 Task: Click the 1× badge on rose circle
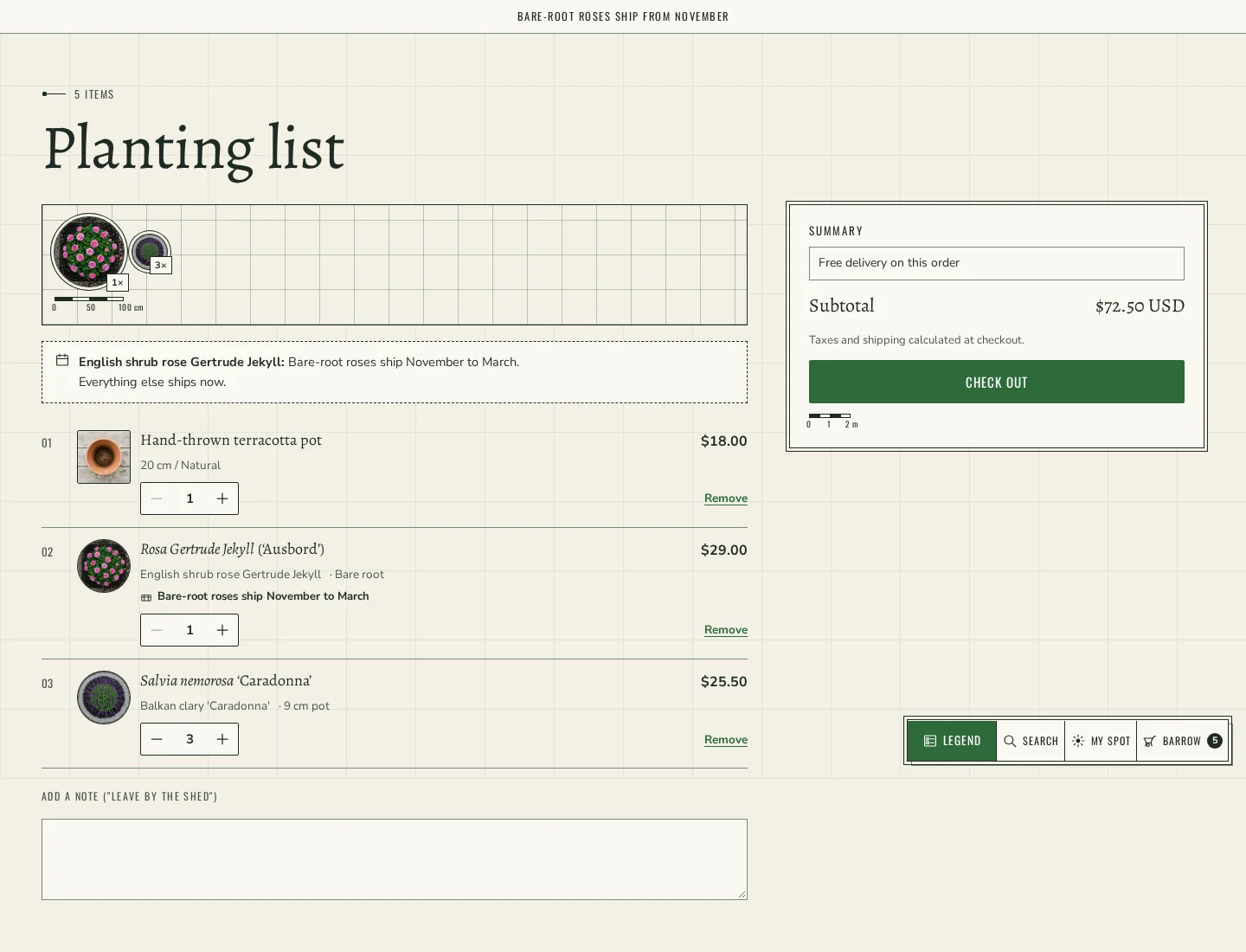point(118,282)
